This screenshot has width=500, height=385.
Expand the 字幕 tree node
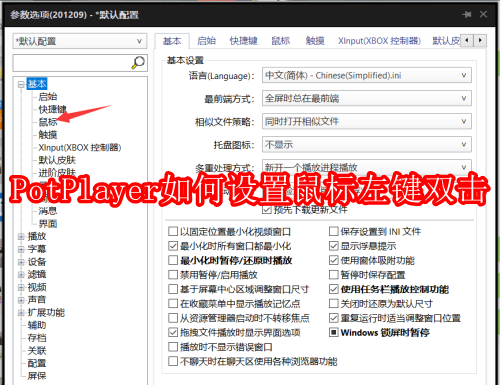pyautogui.click(x=21, y=249)
